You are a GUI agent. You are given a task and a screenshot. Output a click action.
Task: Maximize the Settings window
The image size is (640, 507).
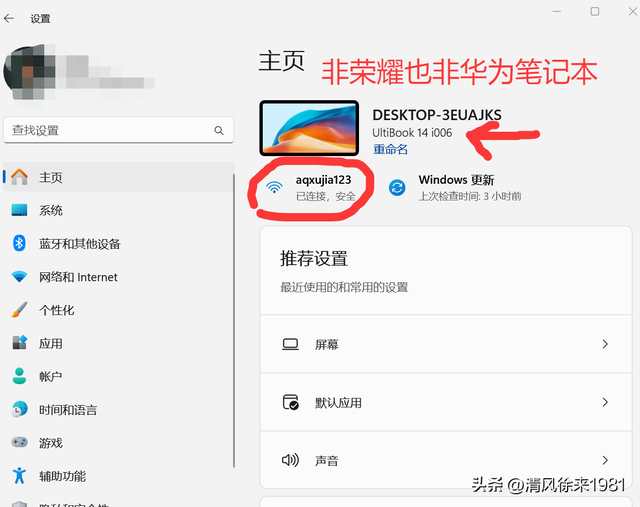[x=595, y=11]
